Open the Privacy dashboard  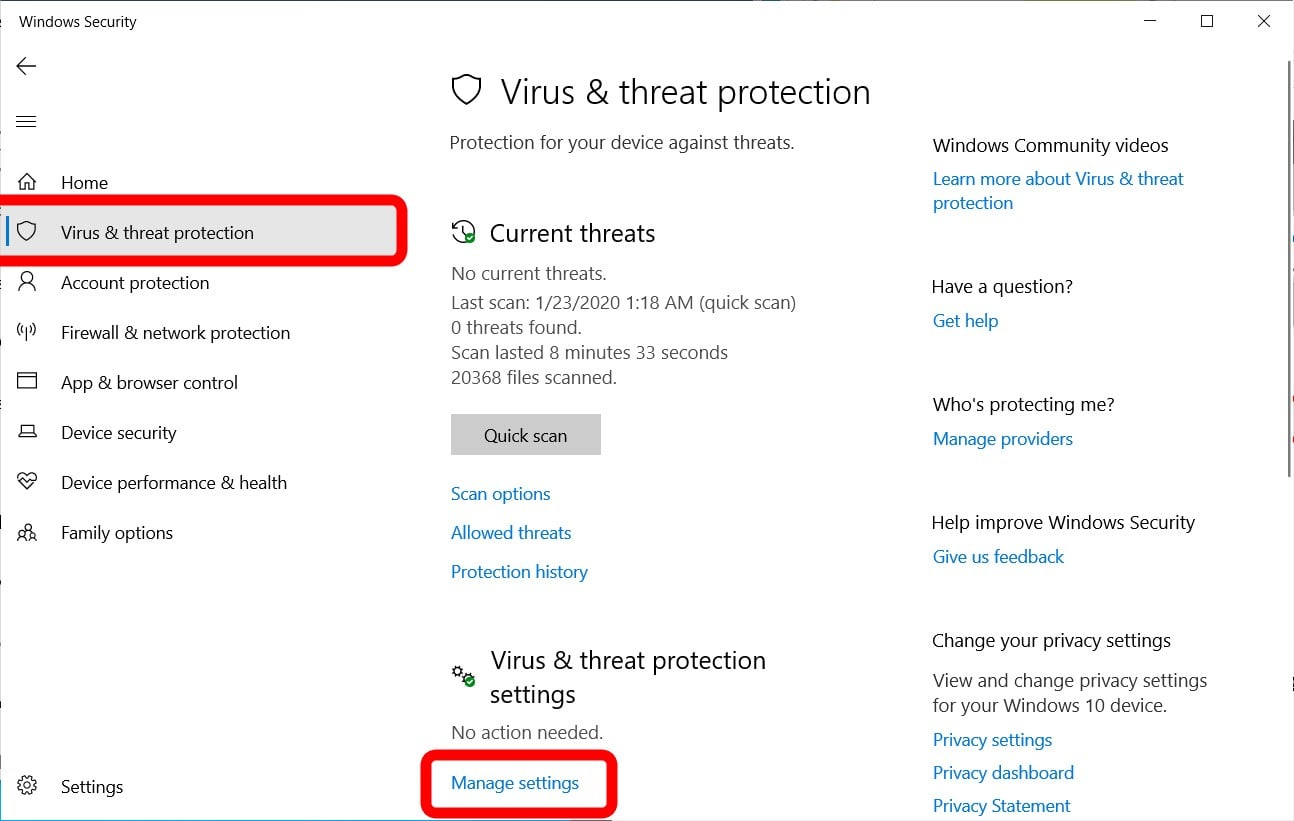[1002, 772]
